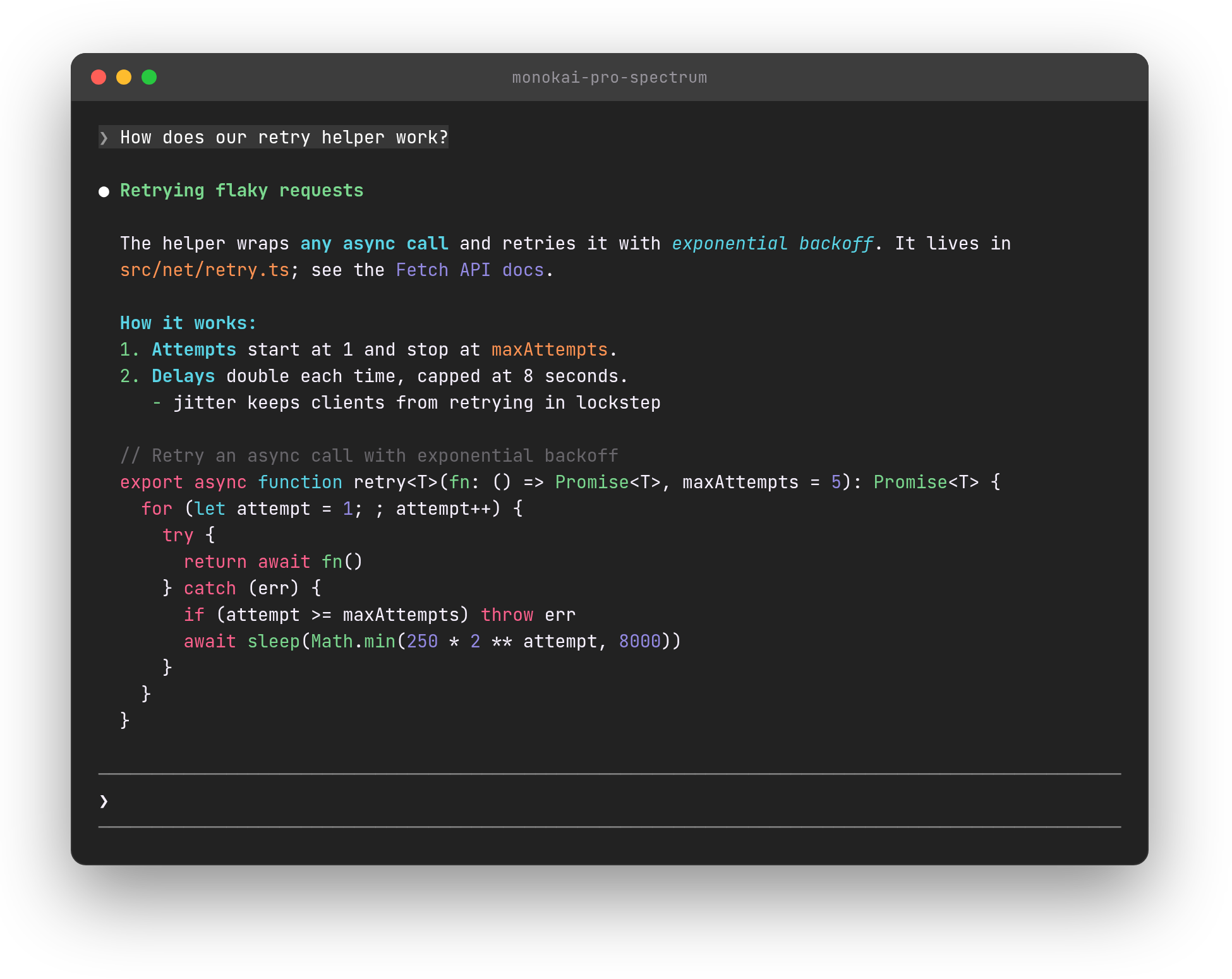Click the word "Attempts" in list item 1
Viewport: 1232px width, 979px height.
coord(194,350)
